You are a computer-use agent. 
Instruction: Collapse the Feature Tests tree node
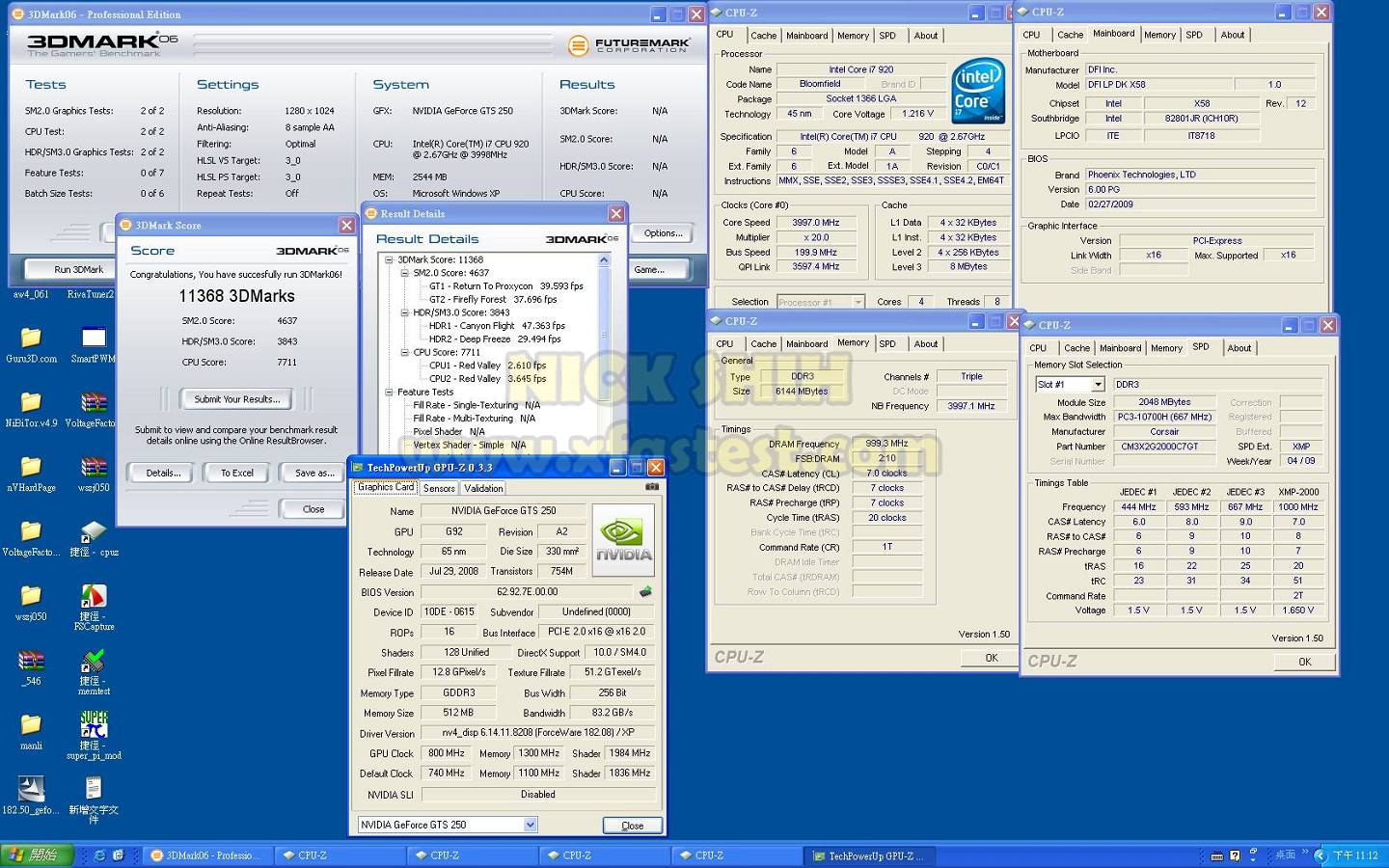click(x=390, y=392)
